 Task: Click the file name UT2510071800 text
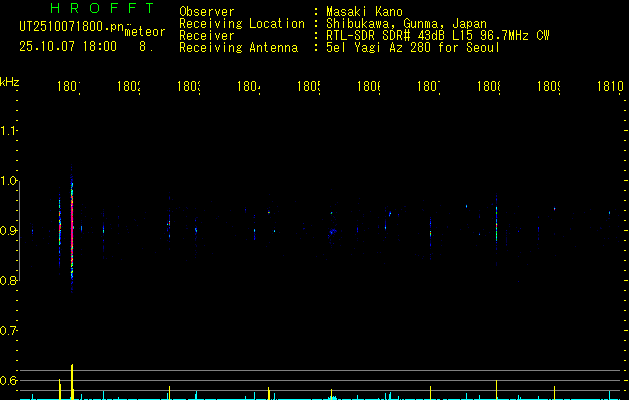pyautogui.click(x=72, y=26)
